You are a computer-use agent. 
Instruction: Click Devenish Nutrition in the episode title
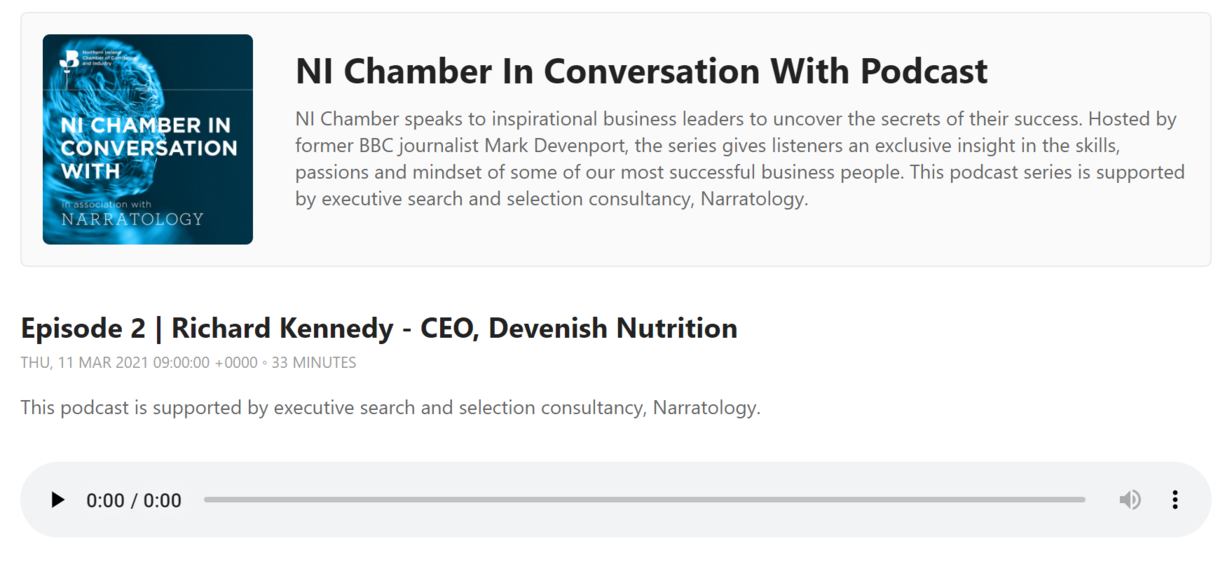[x=613, y=328]
